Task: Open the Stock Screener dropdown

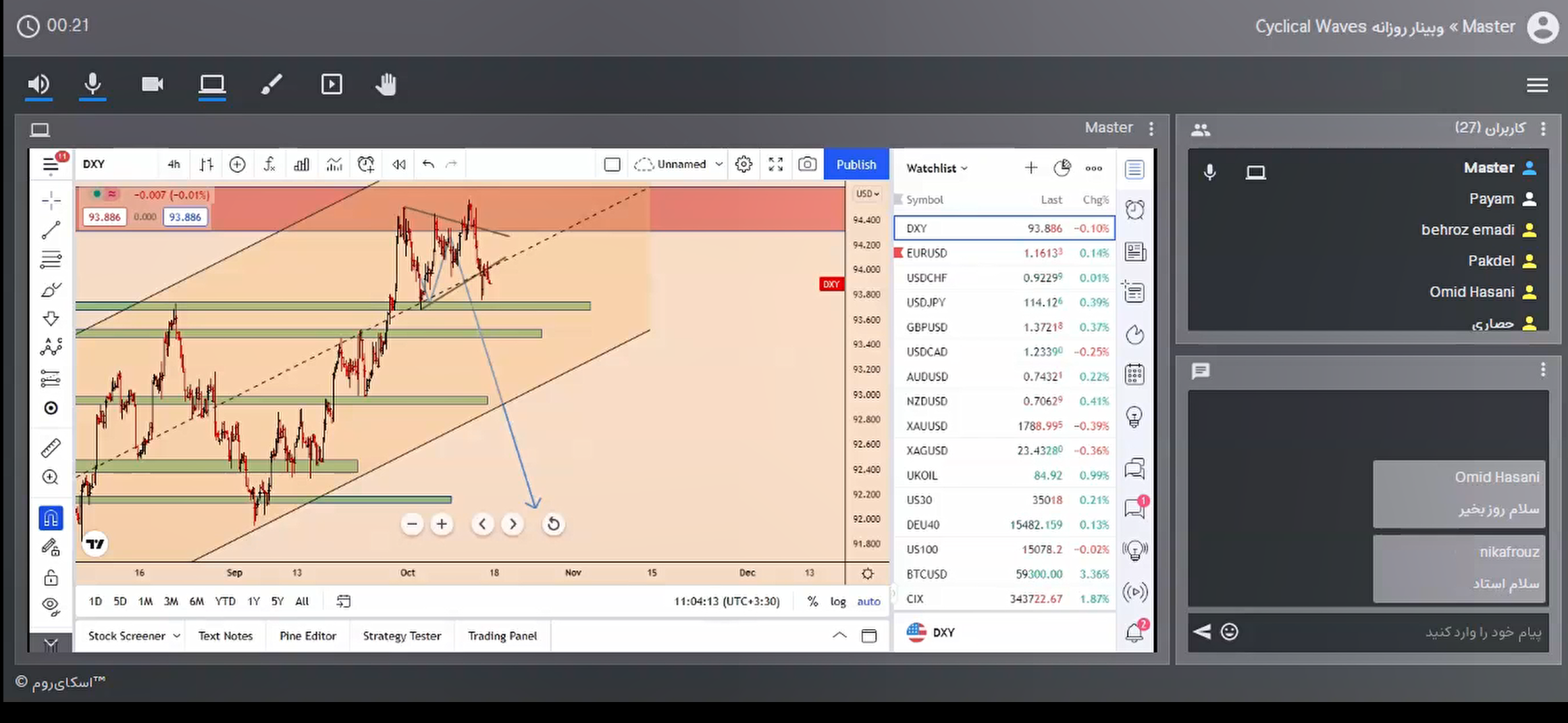Action: point(134,636)
